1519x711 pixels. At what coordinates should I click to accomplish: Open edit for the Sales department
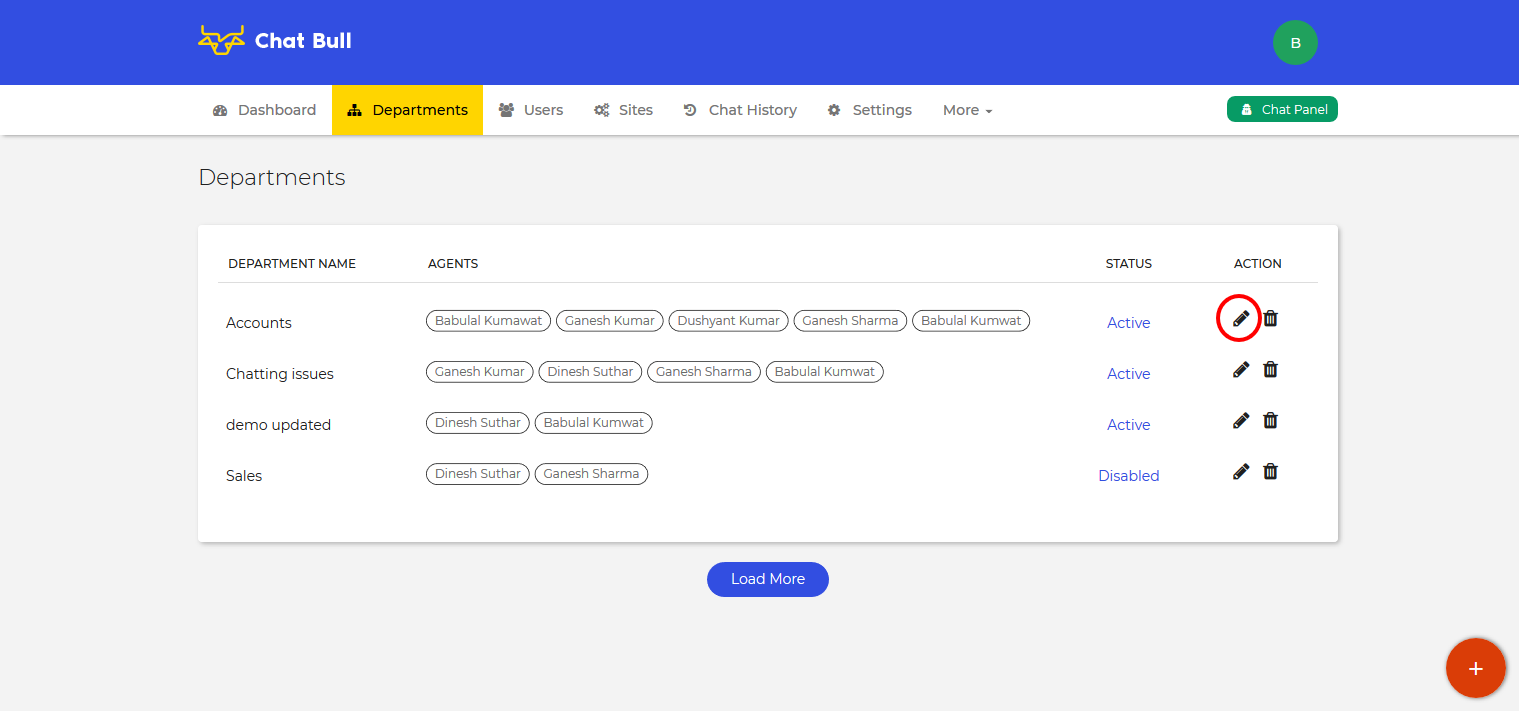click(x=1241, y=471)
